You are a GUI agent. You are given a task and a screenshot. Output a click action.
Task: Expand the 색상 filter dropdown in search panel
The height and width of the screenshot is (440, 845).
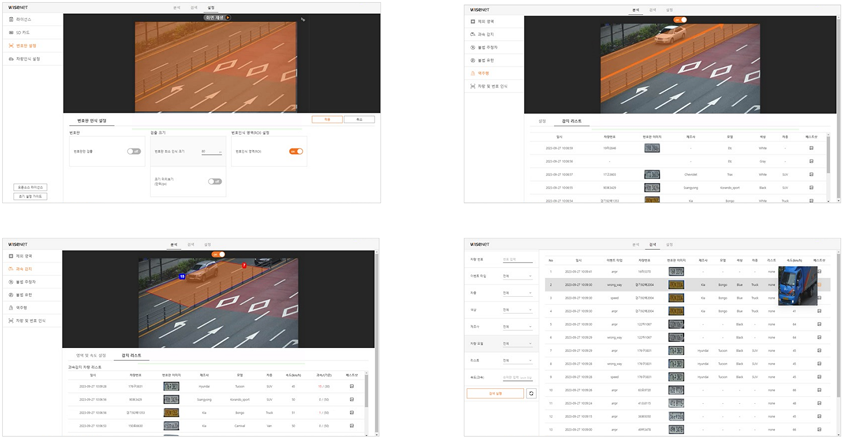[519, 309]
